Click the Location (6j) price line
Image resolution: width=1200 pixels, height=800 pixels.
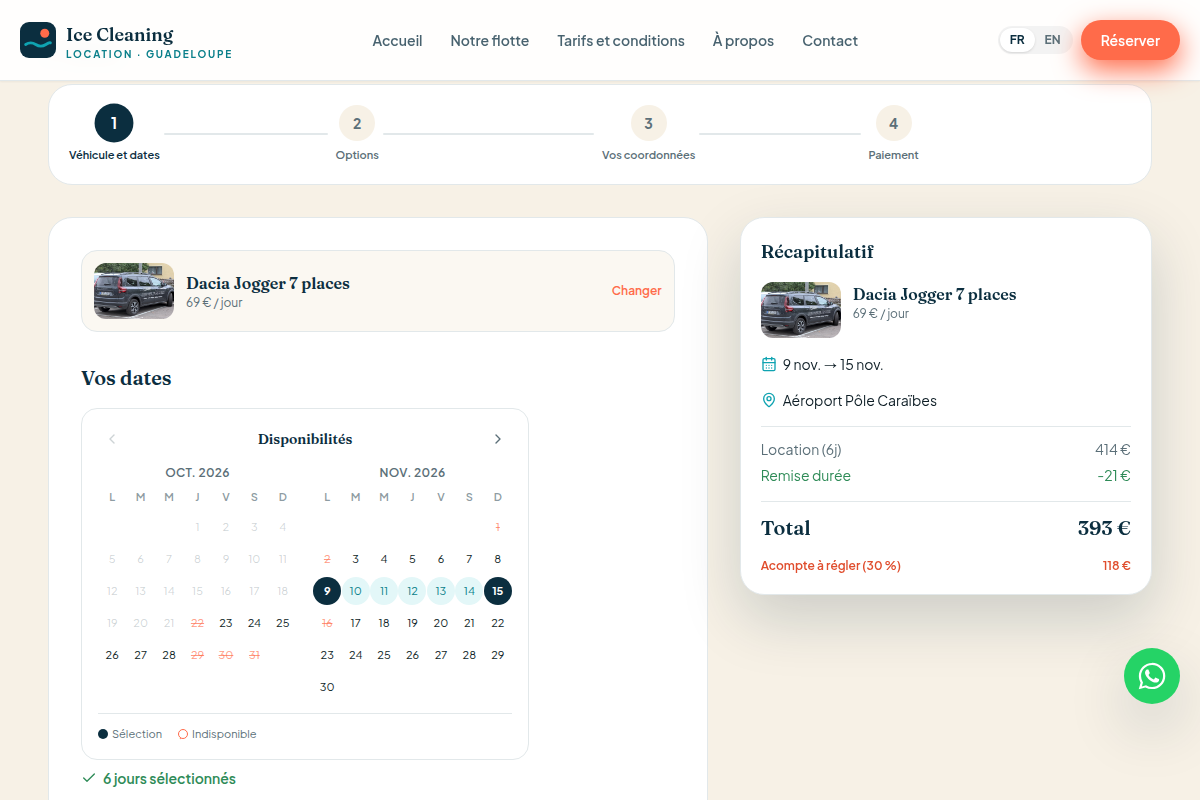click(x=946, y=450)
